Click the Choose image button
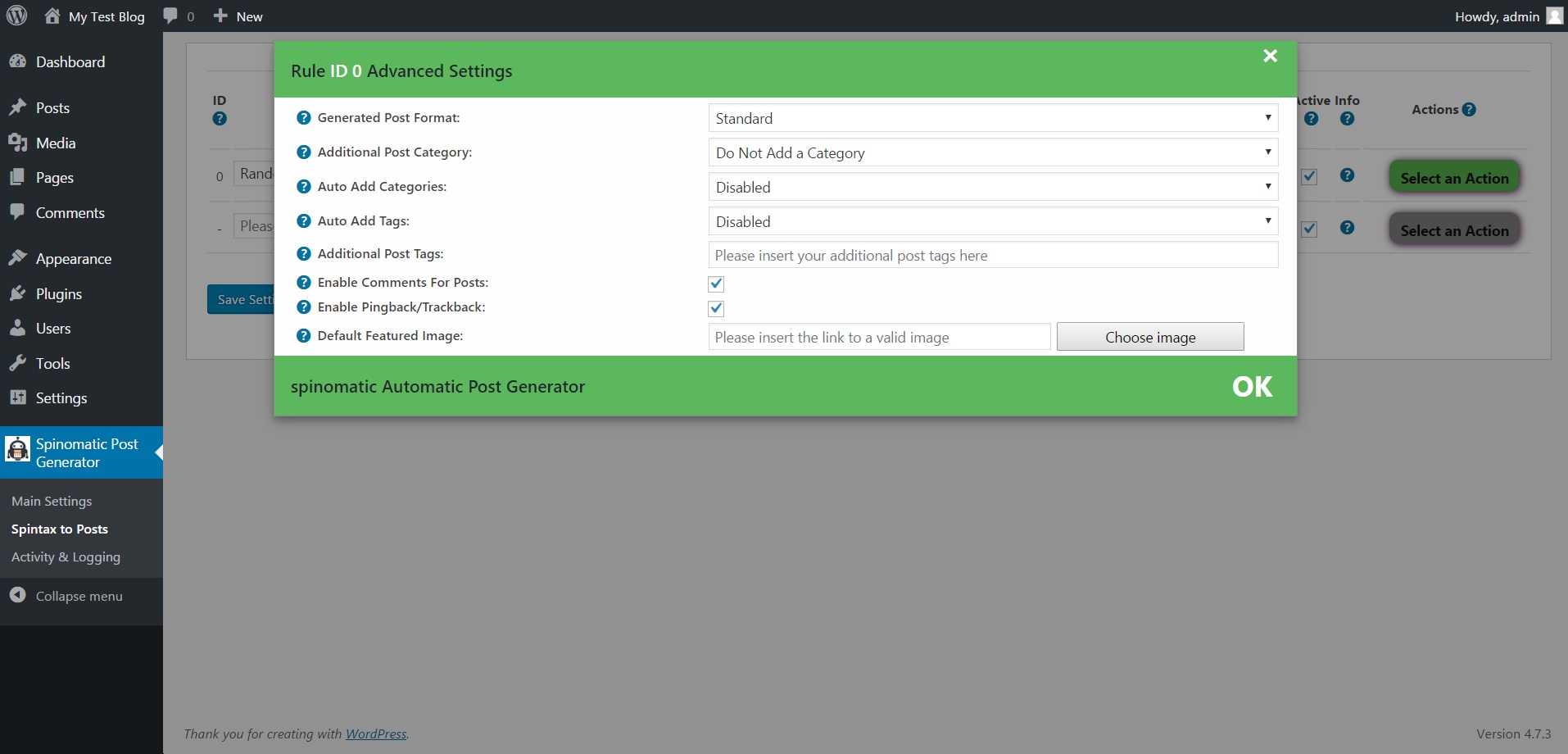Image resolution: width=1568 pixels, height=754 pixels. tap(1149, 336)
